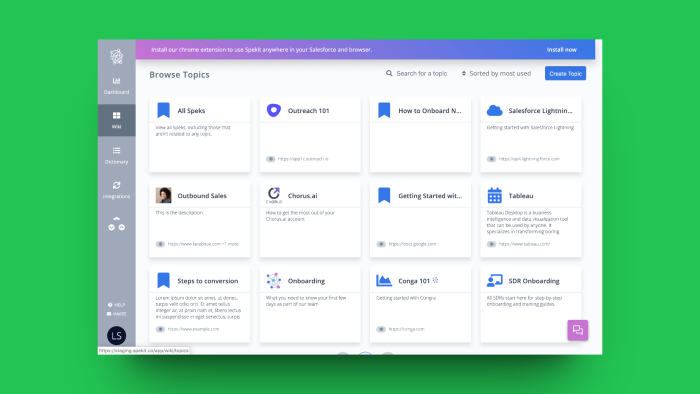The height and width of the screenshot is (394, 700).
Task: Click the Conga 101 chart icon
Action: coord(384,281)
